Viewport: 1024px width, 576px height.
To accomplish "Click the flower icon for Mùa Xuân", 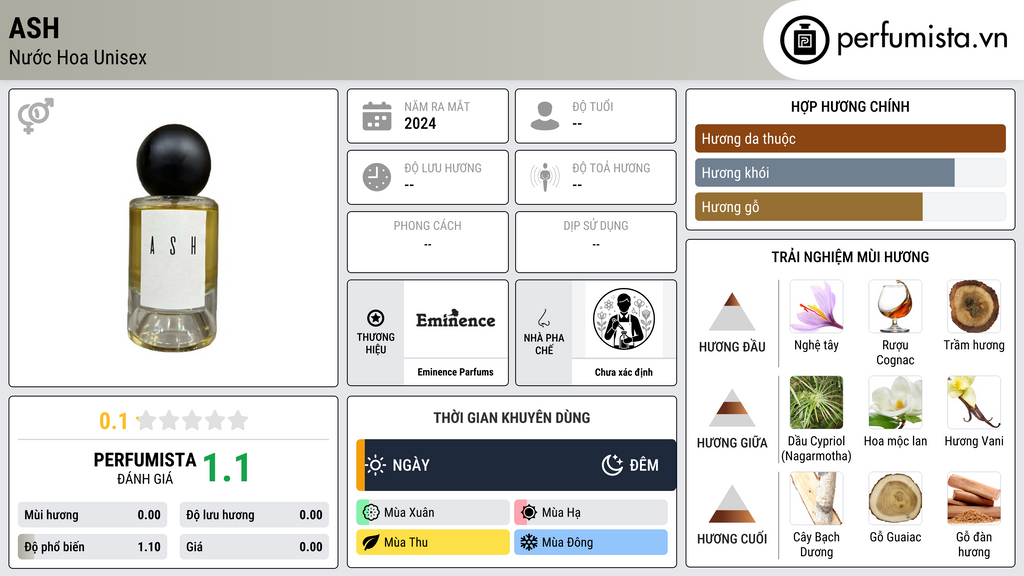I will point(371,513).
